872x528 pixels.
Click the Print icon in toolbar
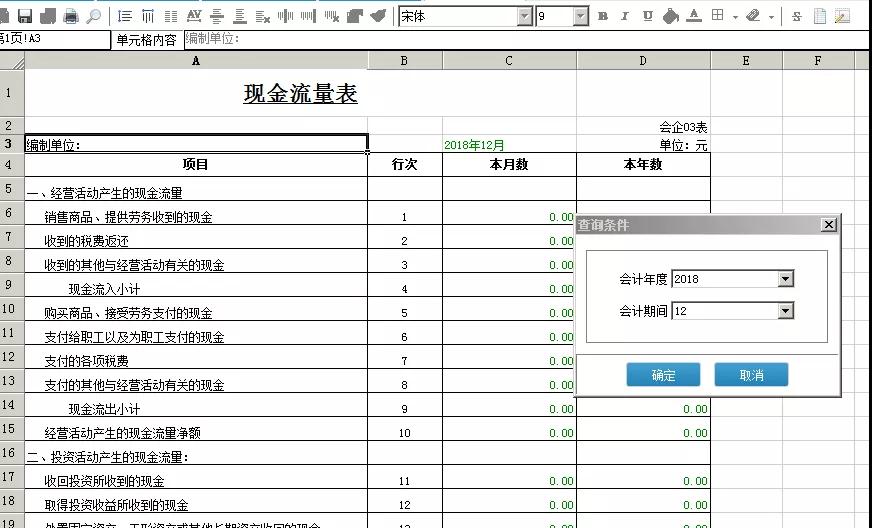point(71,16)
